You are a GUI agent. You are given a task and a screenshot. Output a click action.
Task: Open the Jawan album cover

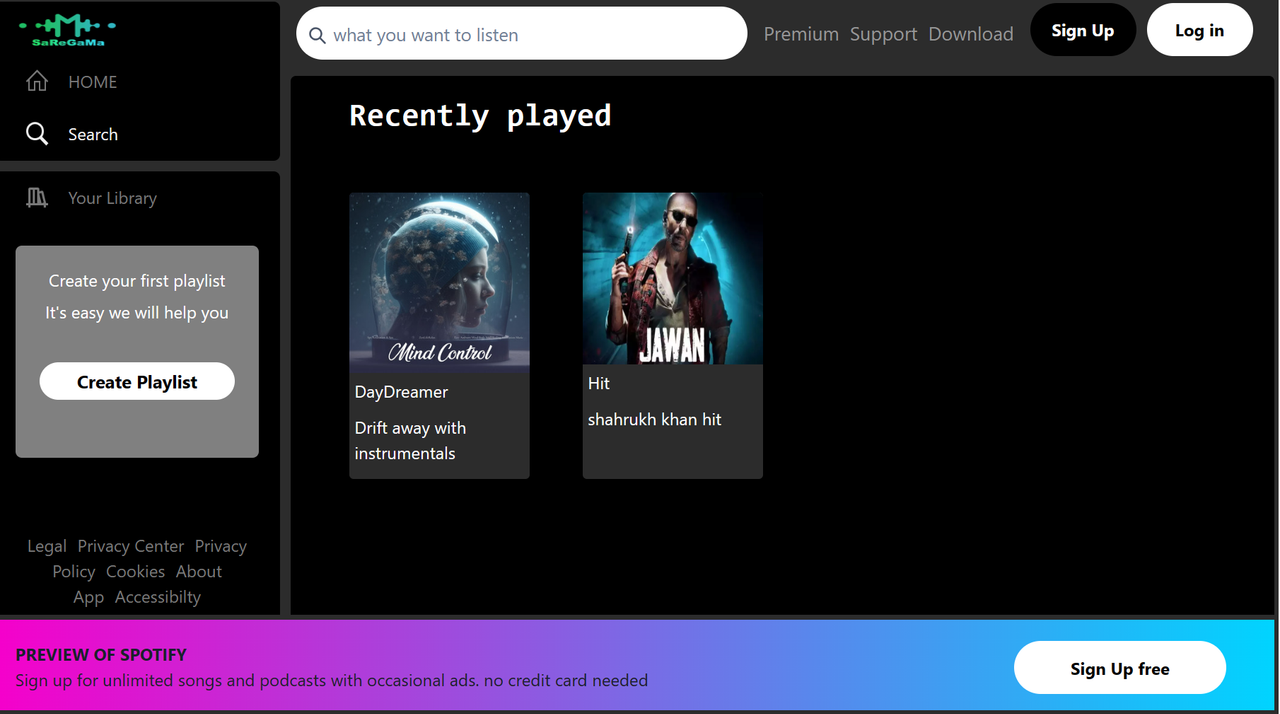click(672, 278)
